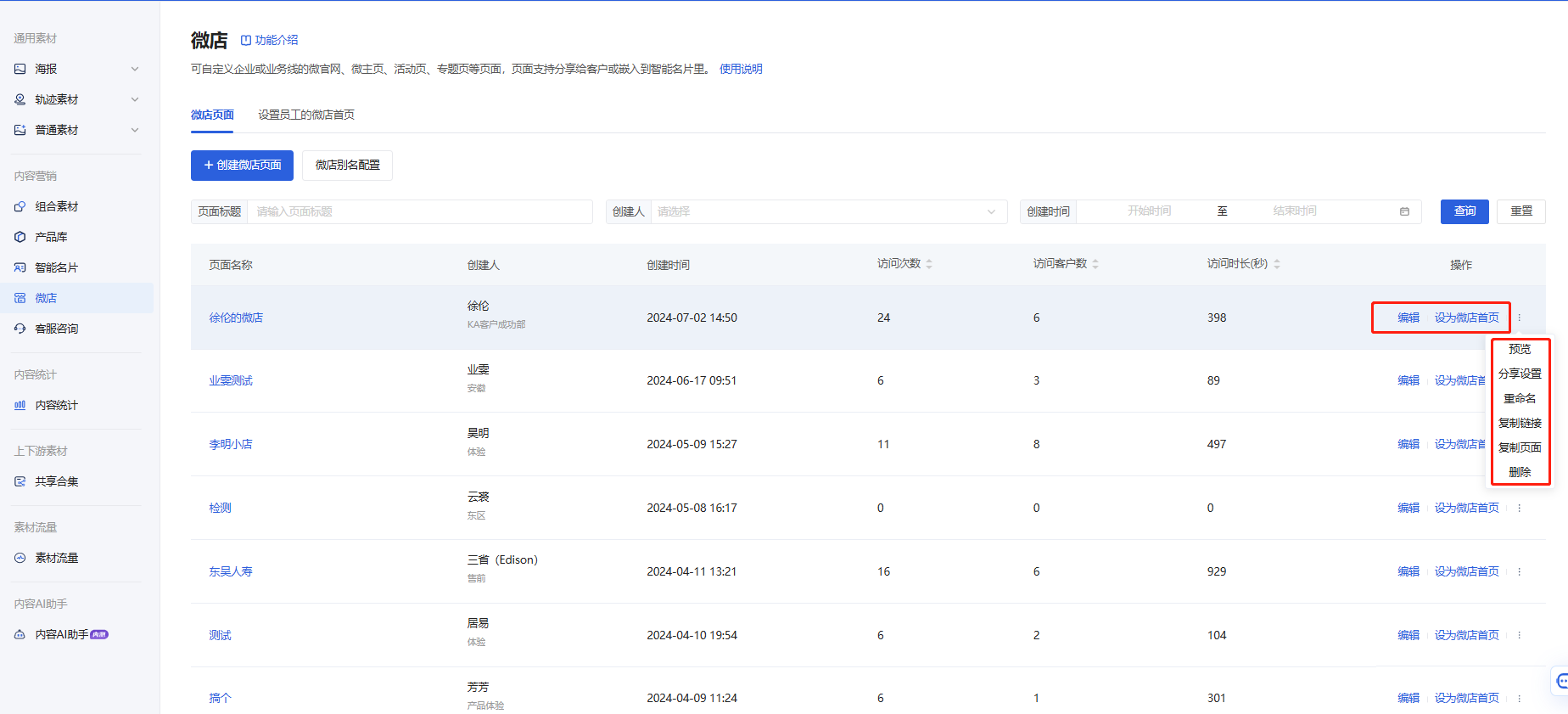Expand the 海报 sidebar chevron
The height and width of the screenshot is (714, 1568).
[x=135, y=69]
